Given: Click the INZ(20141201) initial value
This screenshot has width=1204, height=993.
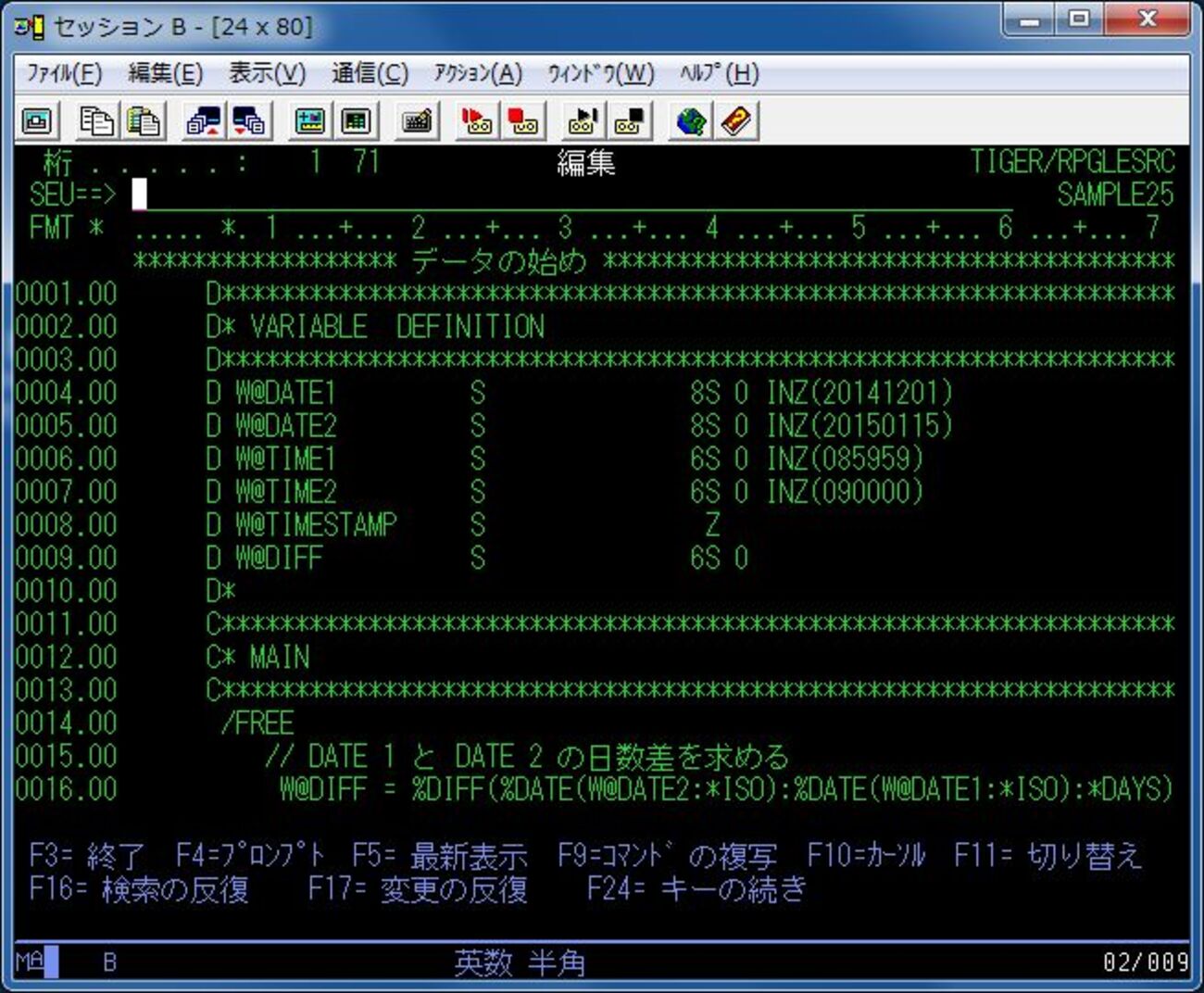Looking at the screenshot, I should 859,393.
